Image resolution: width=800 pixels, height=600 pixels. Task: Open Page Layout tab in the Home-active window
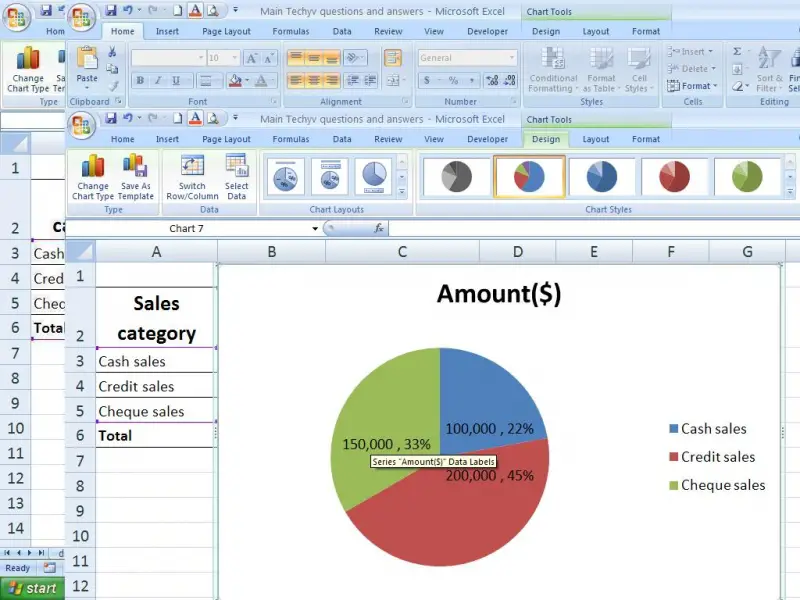(226, 31)
